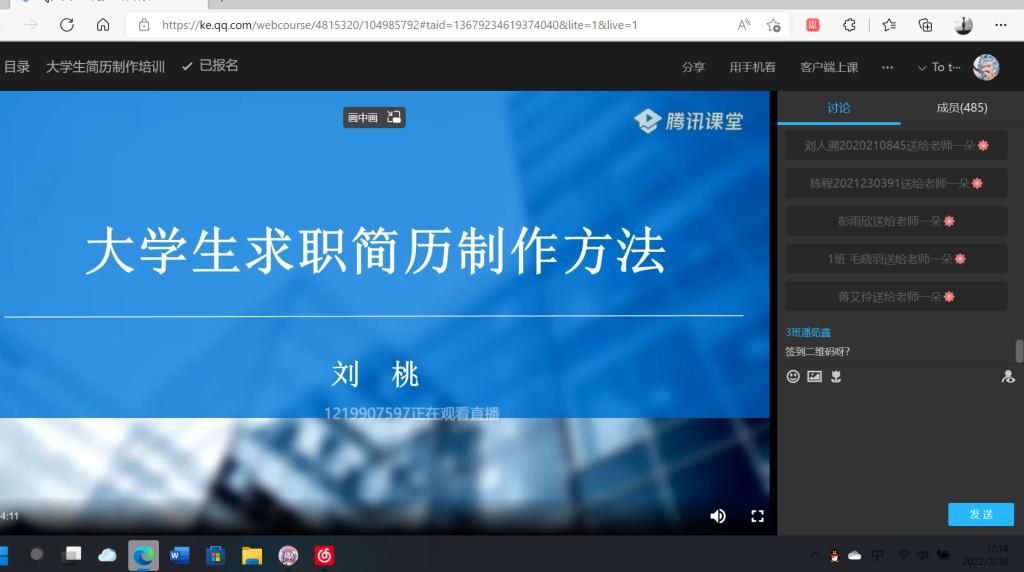Switch to the 成员(485) members tab

click(x=961, y=108)
